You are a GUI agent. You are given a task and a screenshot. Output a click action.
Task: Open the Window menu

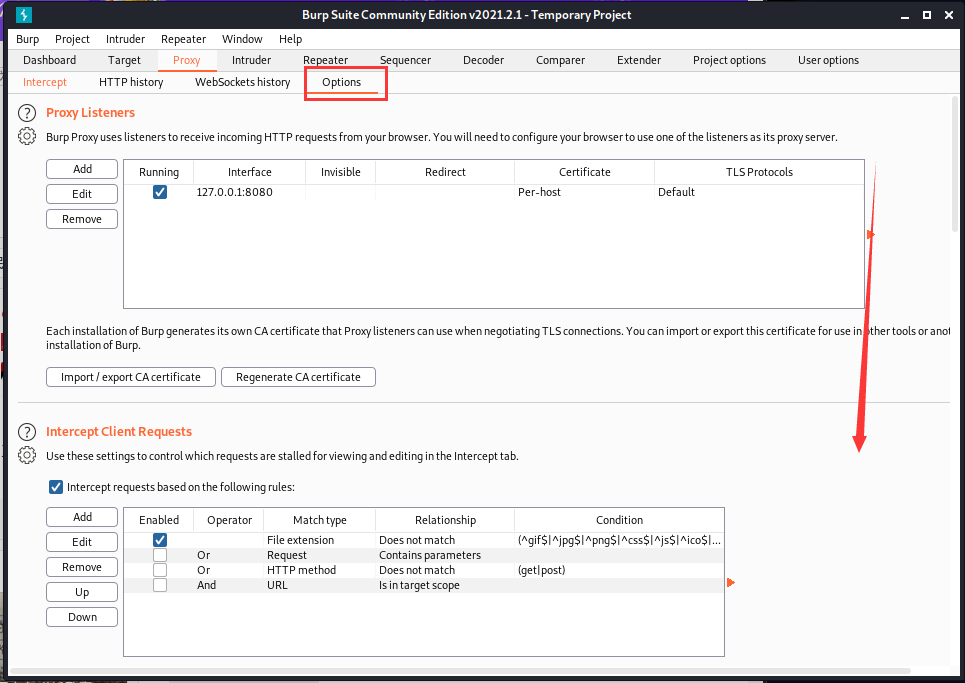tap(242, 39)
